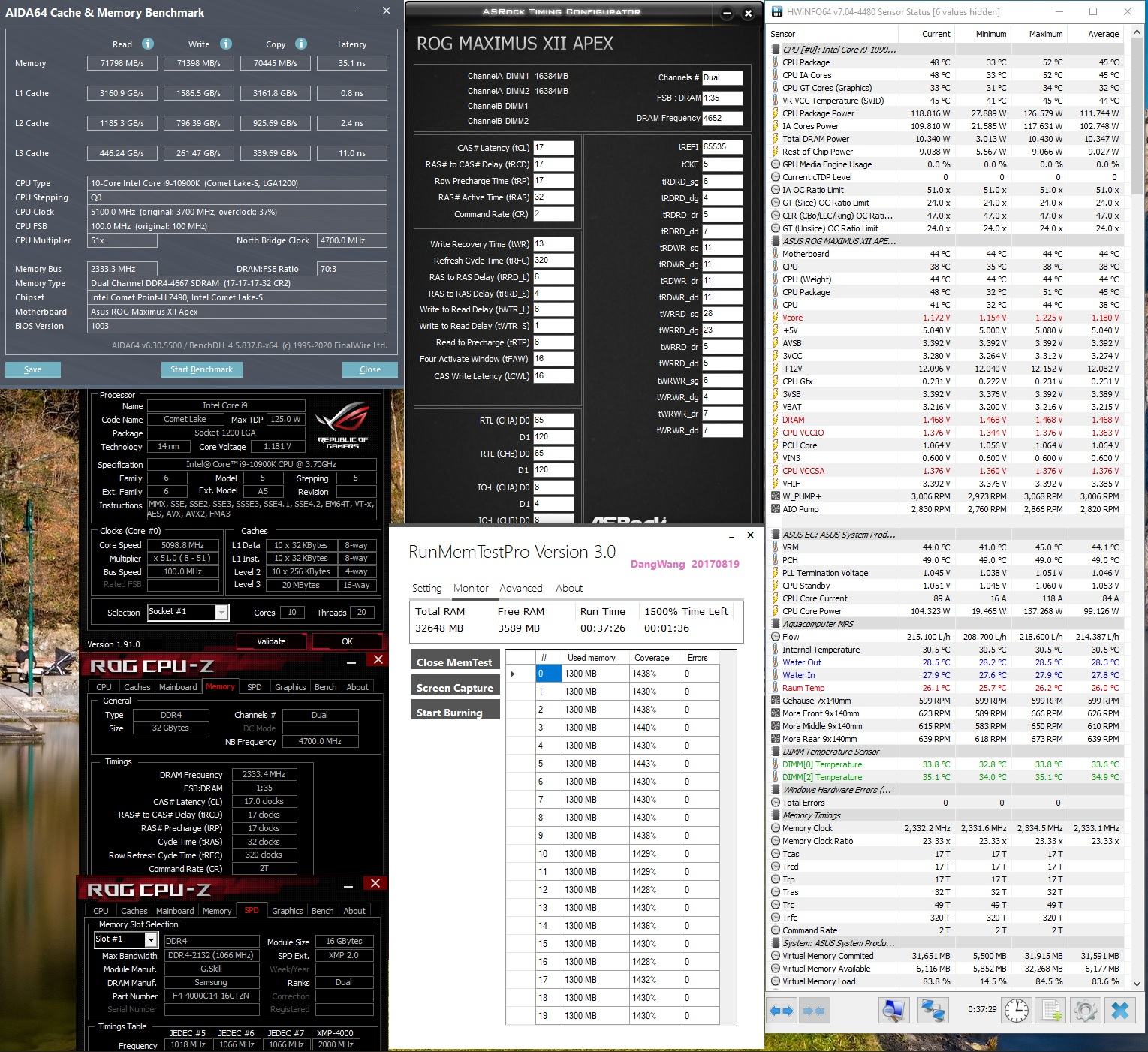
Task: Click Save button in AIDA64 benchmark
Action: click(32, 369)
